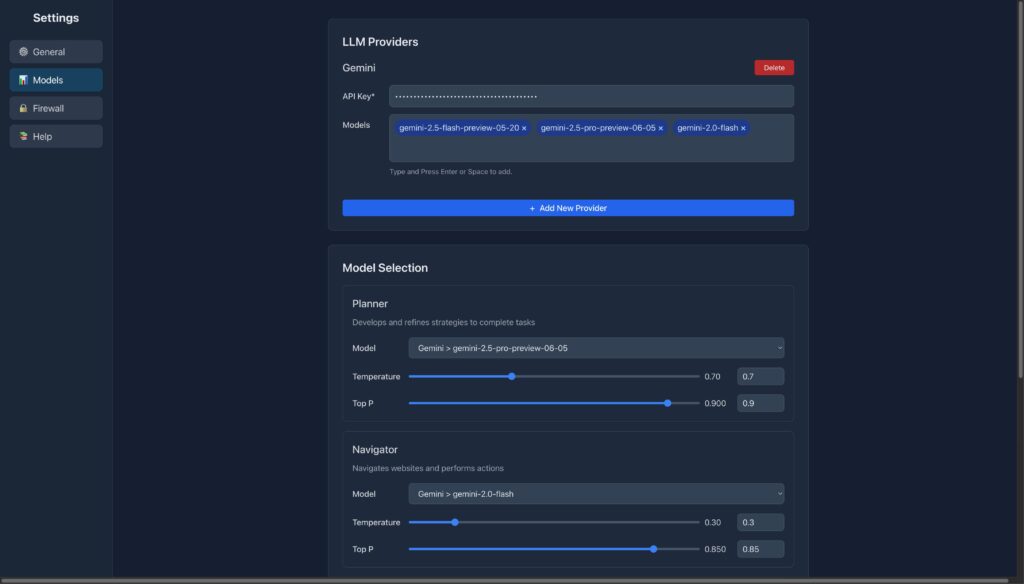Click the Navigator Top P value box showing 0.85
The image size is (1024, 584).
tap(760, 548)
